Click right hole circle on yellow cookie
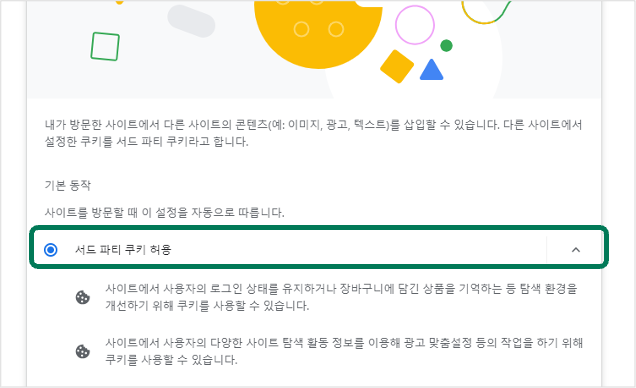 (336, 29)
